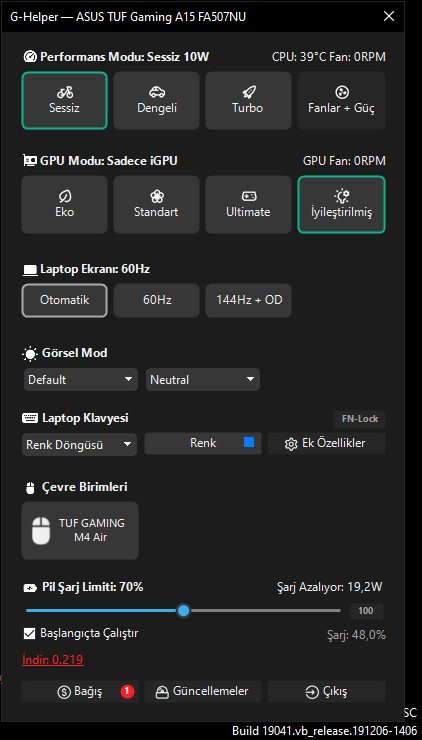Click the red notification badge on Bağış

(x=127, y=692)
